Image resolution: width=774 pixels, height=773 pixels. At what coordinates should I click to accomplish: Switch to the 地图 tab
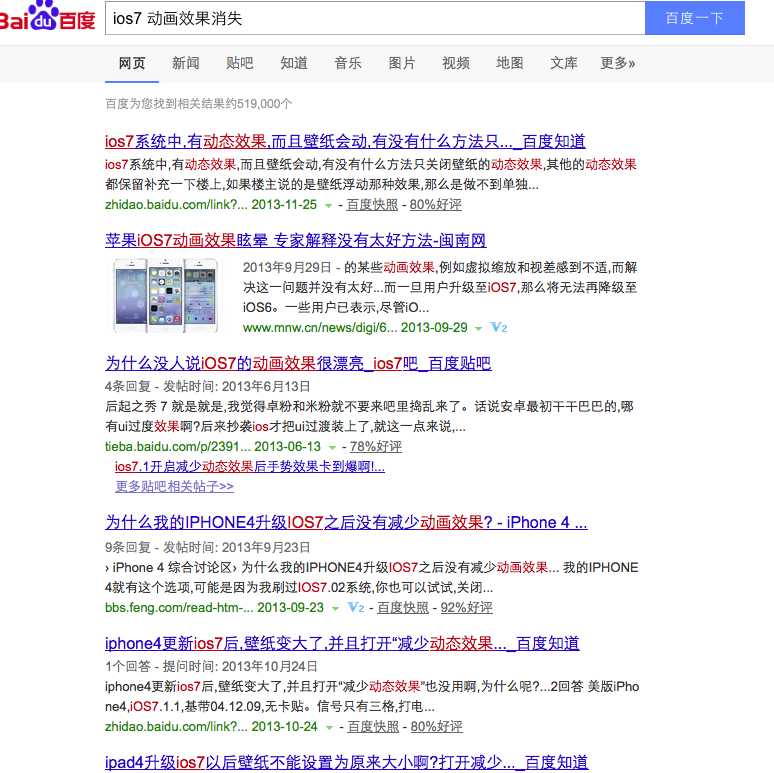509,63
